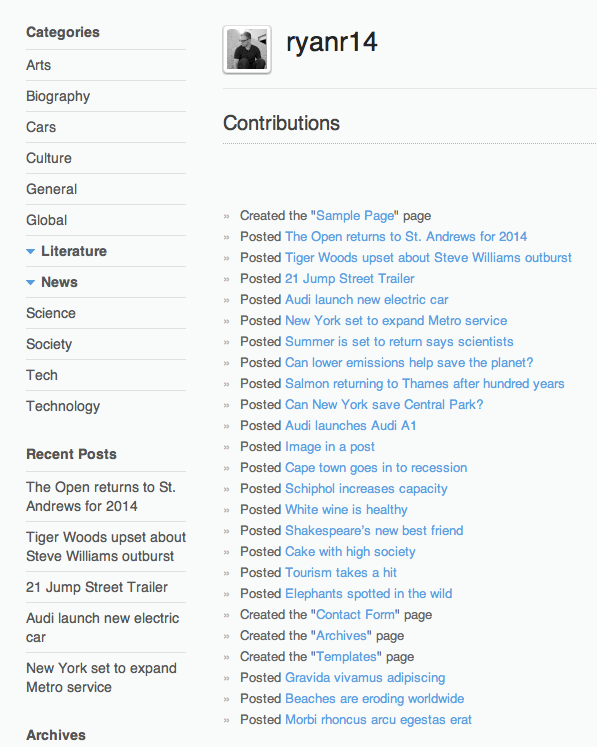Select the Cars category
The width and height of the screenshot is (597, 747).
pyautogui.click(x=41, y=127)
